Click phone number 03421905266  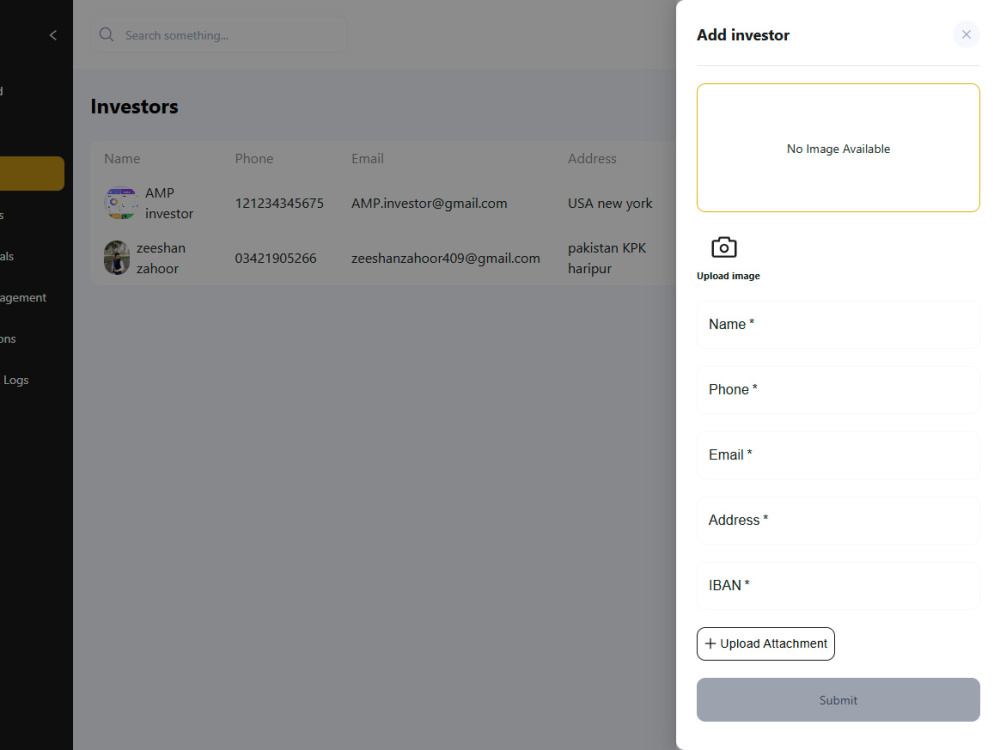[276, 258]
